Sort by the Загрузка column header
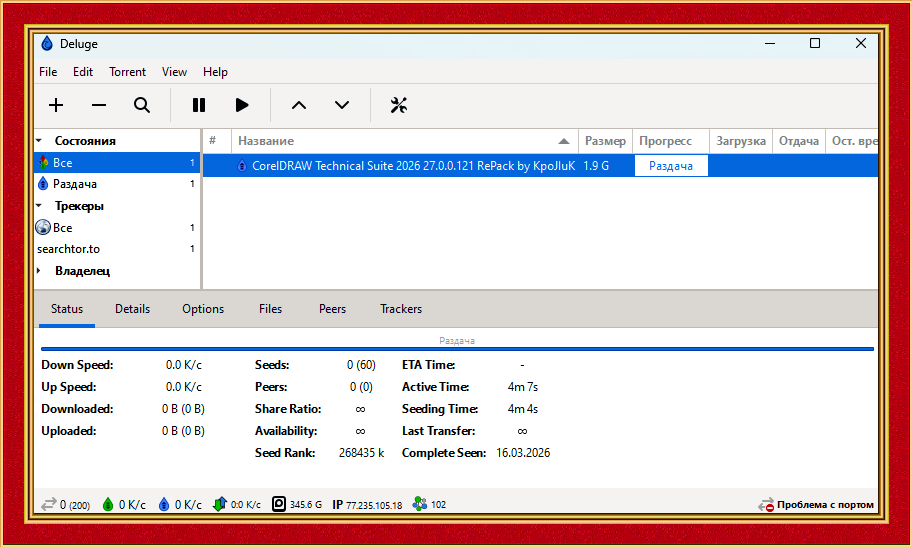 (740, 141)
